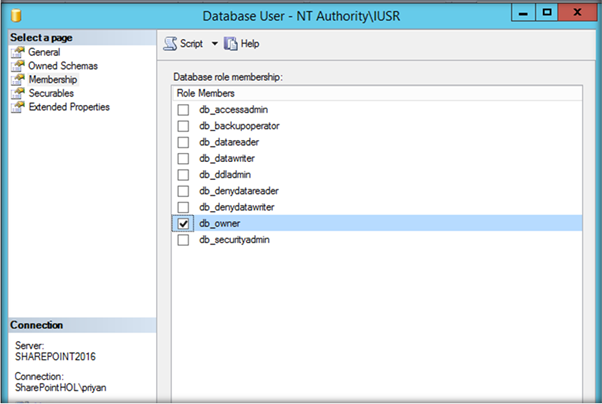Close the Database User window
602x404 pixels.
click(577, 13)
